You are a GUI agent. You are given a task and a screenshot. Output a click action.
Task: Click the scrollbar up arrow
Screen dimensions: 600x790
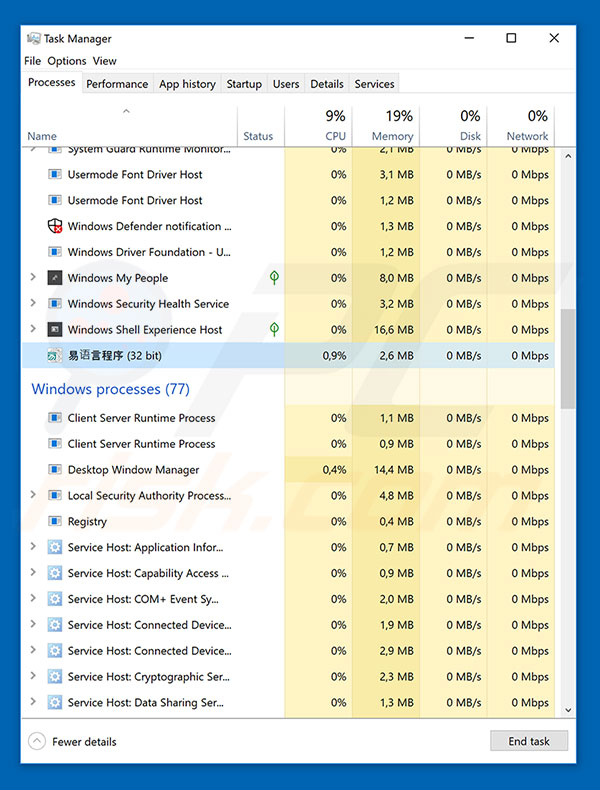pos(568,156)
